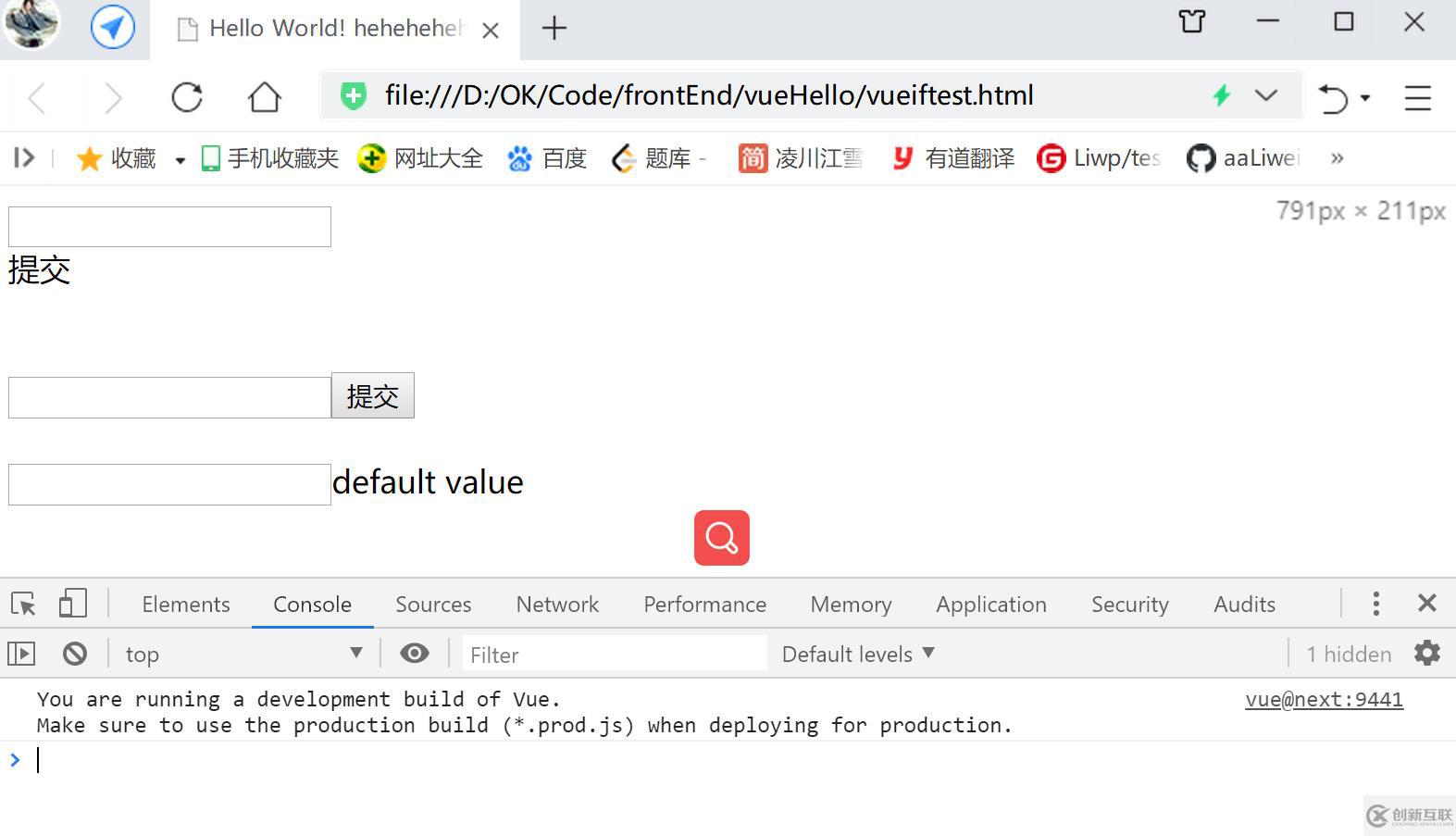
Task: Click the plain 提交 text under first input
Action: coord(39,269)
